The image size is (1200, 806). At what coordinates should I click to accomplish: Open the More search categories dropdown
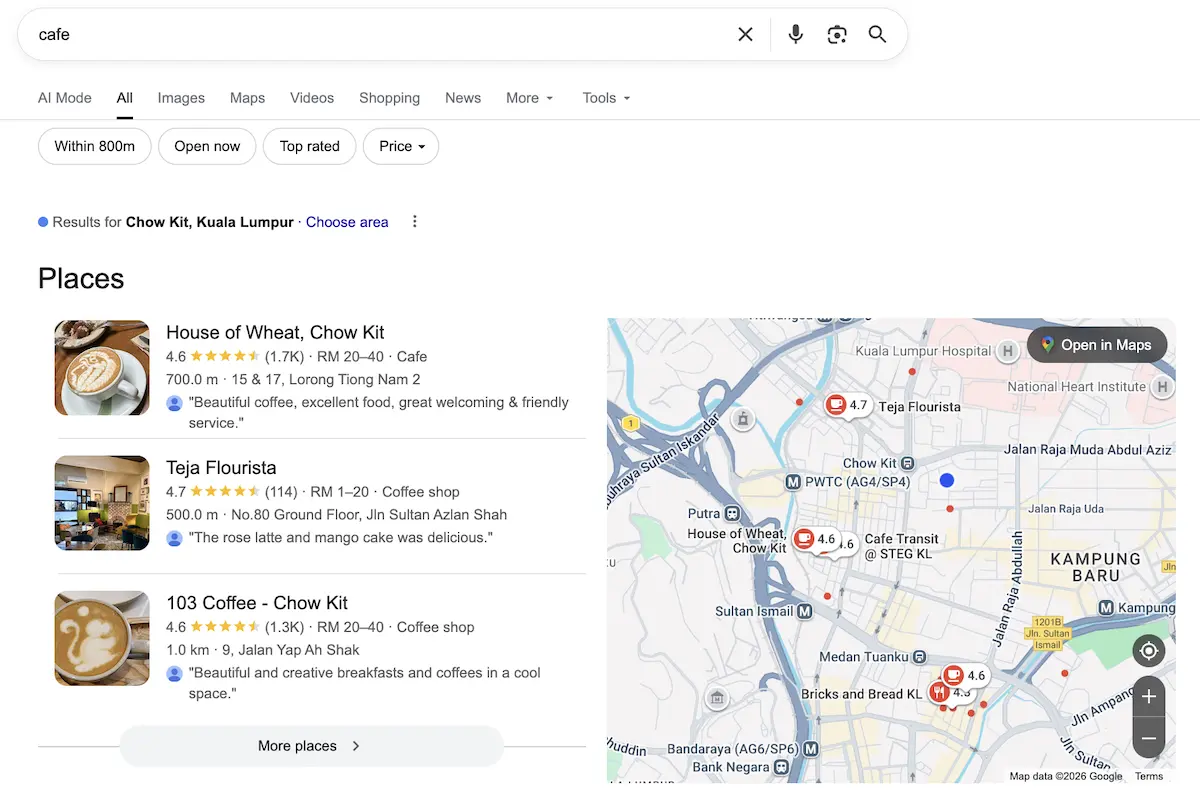pos(529,98)
